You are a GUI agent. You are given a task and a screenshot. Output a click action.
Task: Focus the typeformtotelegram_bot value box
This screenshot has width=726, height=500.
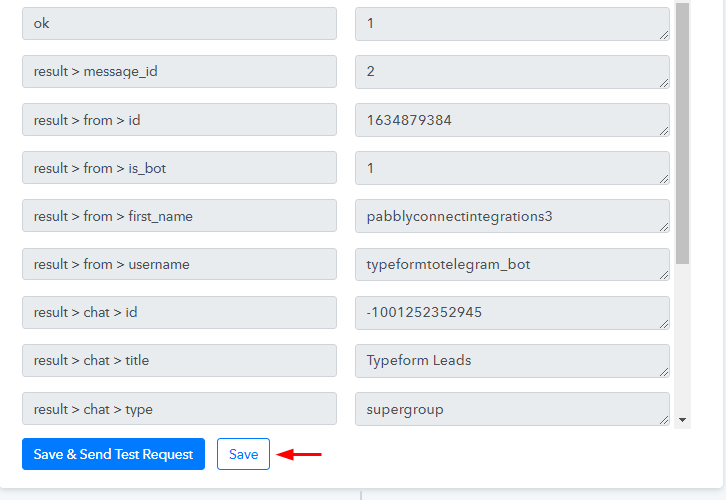512,264
